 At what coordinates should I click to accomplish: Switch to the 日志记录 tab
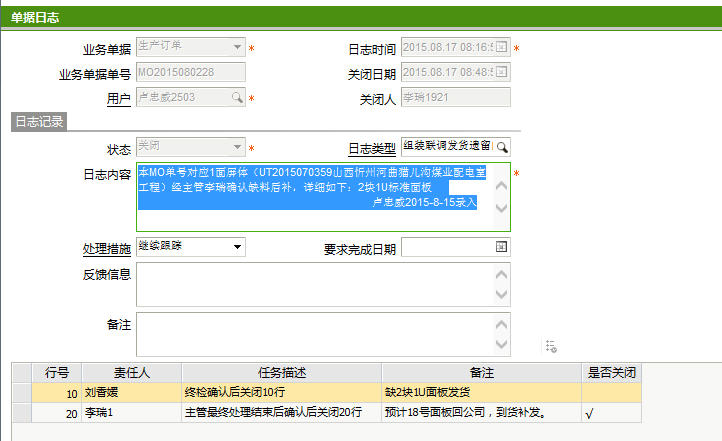click(39, 122)
